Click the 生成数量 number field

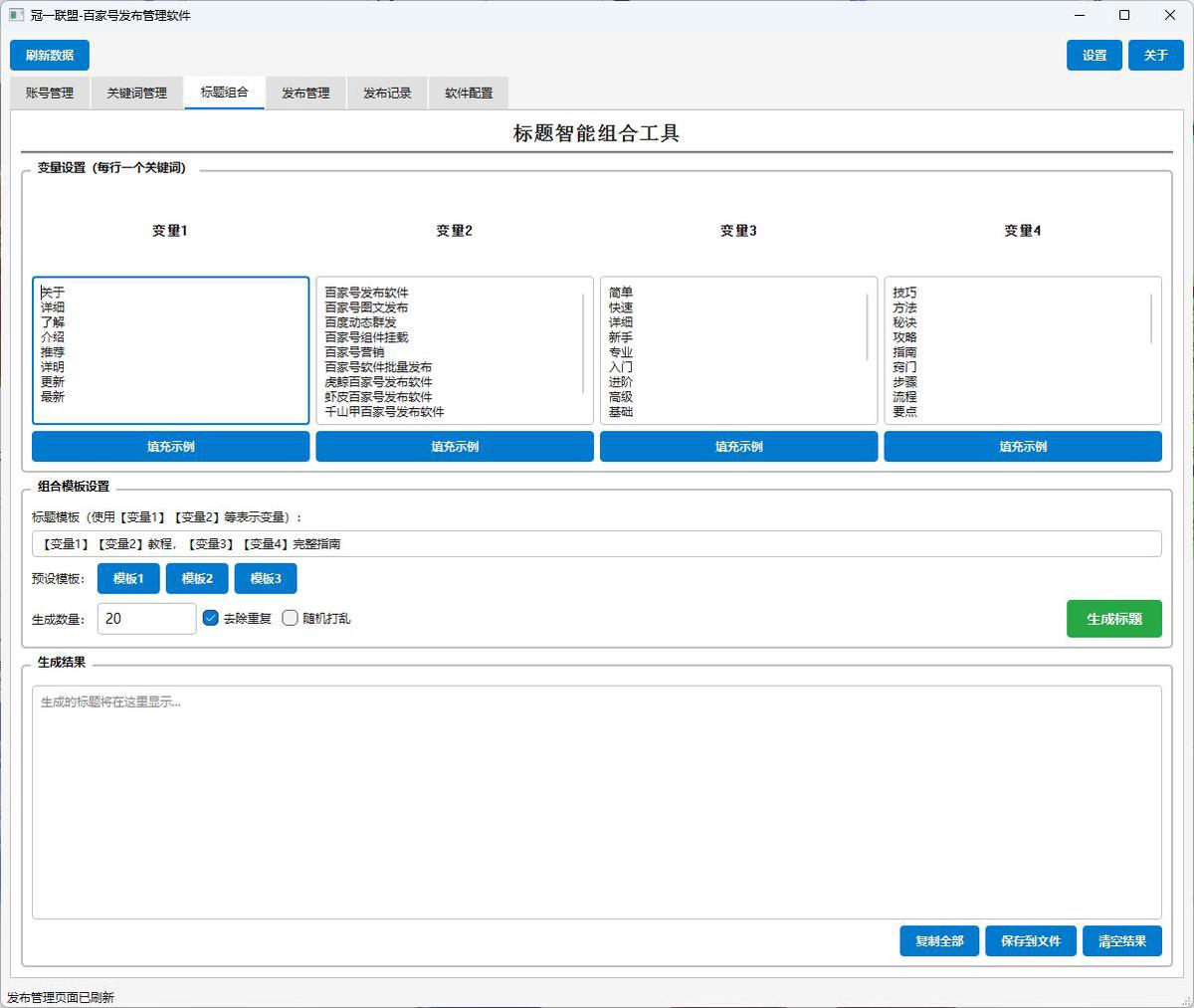pyautogui.click(x=146, y=619)
